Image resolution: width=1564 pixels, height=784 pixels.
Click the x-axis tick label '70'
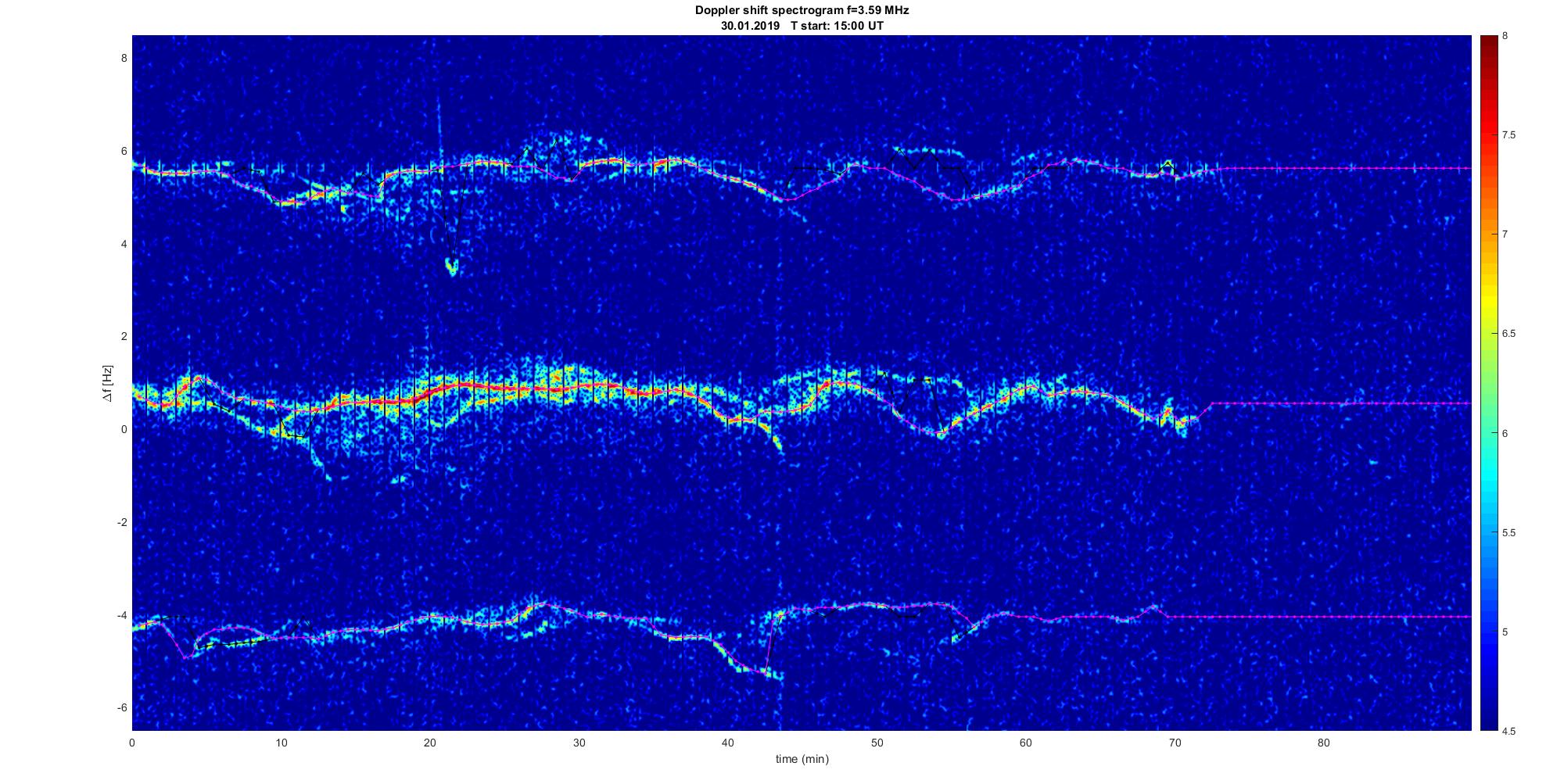[x=1175, y=742]
